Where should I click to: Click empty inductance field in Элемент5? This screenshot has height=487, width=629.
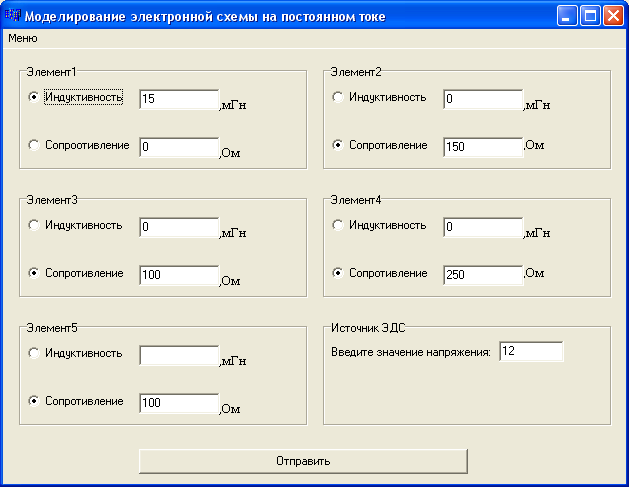point(179,355)
